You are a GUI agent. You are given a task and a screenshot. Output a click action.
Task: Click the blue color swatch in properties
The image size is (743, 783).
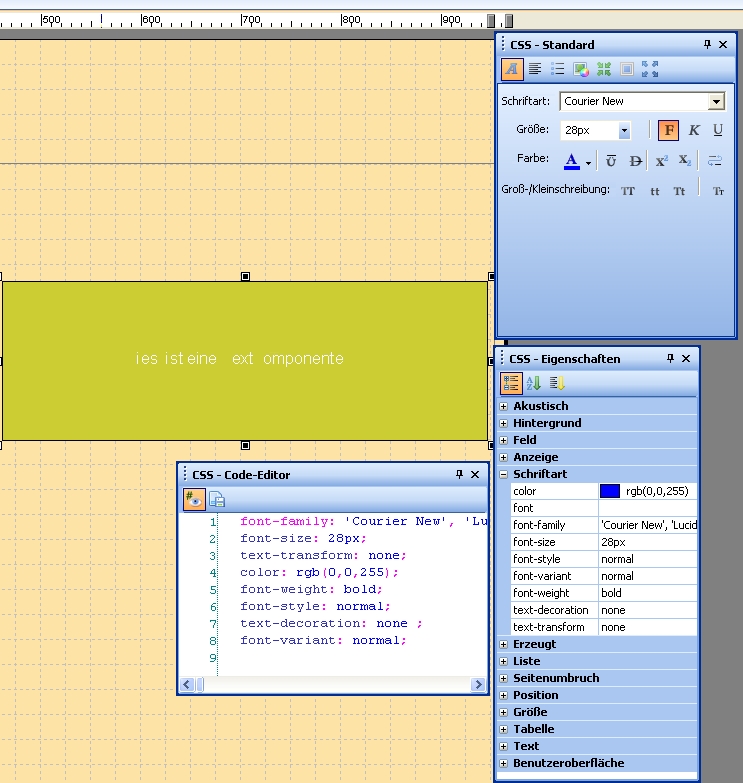pyautogui.click(x=610, y=491)
